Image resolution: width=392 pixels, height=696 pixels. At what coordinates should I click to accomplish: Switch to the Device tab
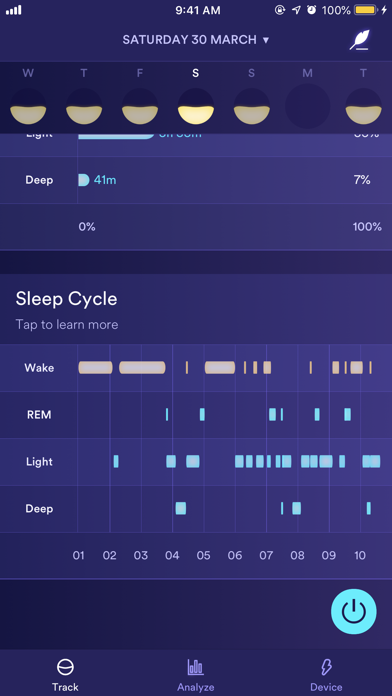click(x=326, y=676)
